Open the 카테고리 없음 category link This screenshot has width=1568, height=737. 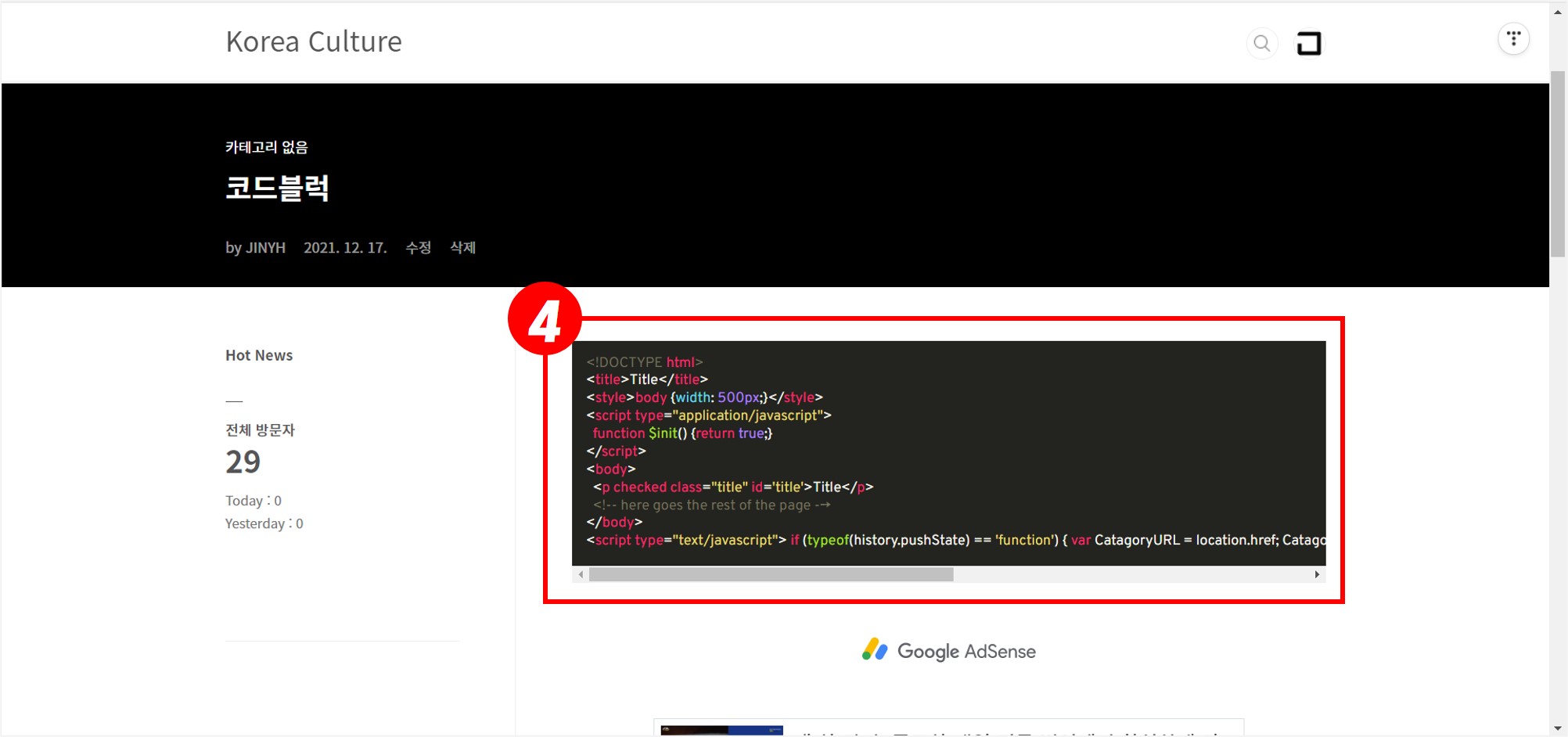pyautogui.click(x=267, y=147)
